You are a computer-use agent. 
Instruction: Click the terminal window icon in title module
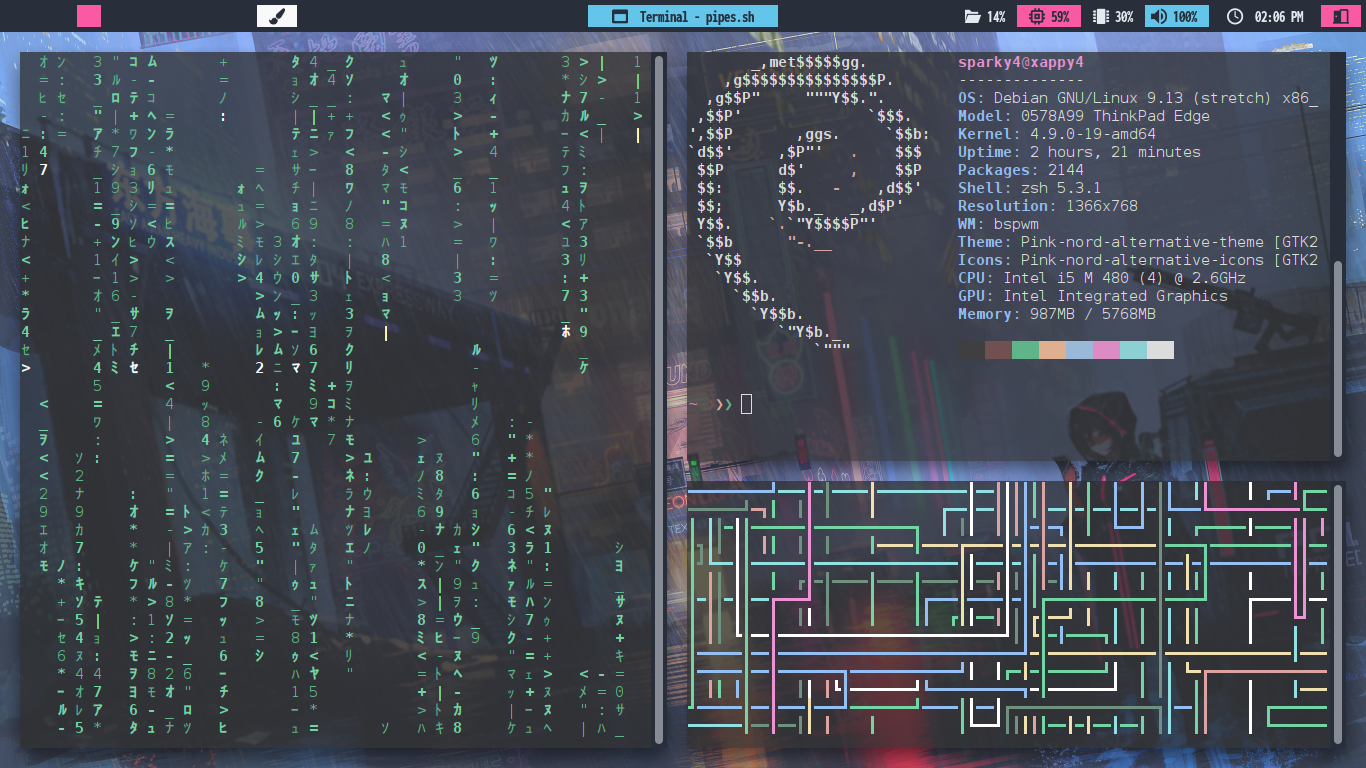tap(620, 17)
